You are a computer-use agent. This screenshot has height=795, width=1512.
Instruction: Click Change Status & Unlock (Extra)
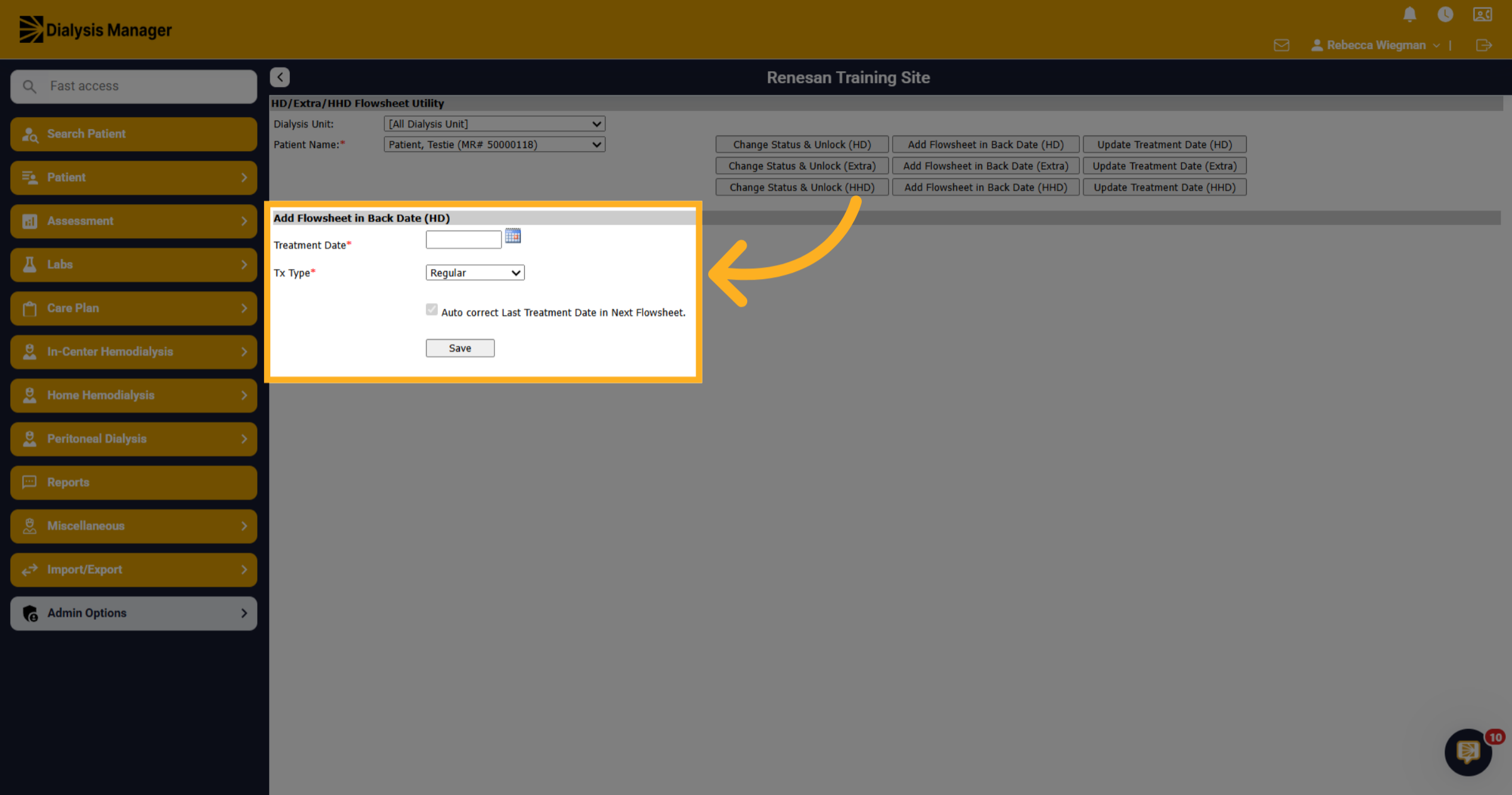tap(802, 166)
